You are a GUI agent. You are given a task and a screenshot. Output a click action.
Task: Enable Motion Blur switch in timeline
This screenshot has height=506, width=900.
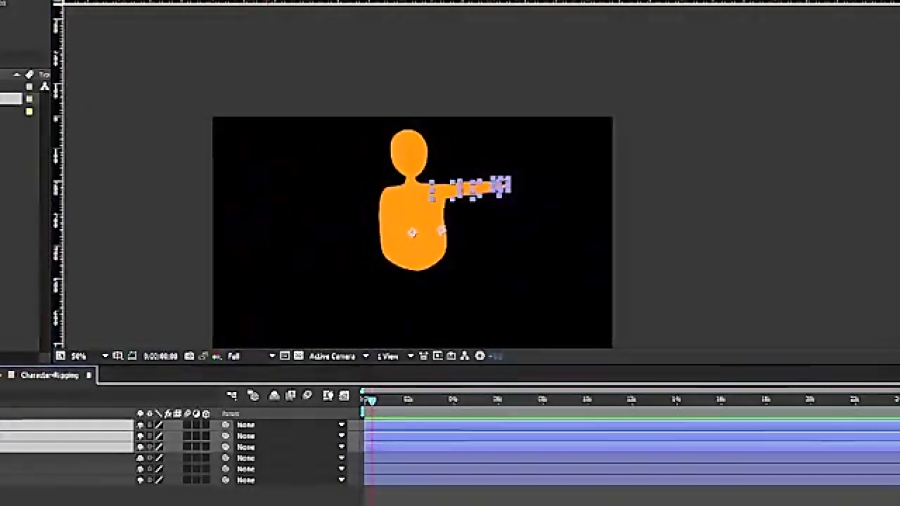307,395
